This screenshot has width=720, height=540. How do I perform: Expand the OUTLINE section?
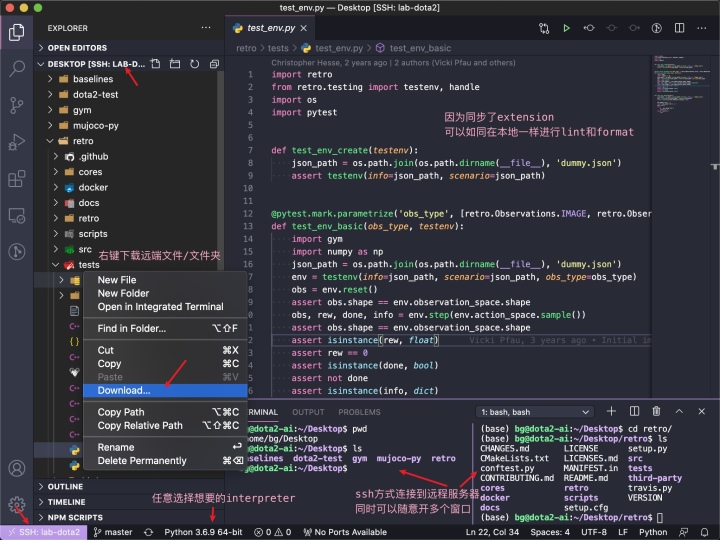(x=130, y=487)
